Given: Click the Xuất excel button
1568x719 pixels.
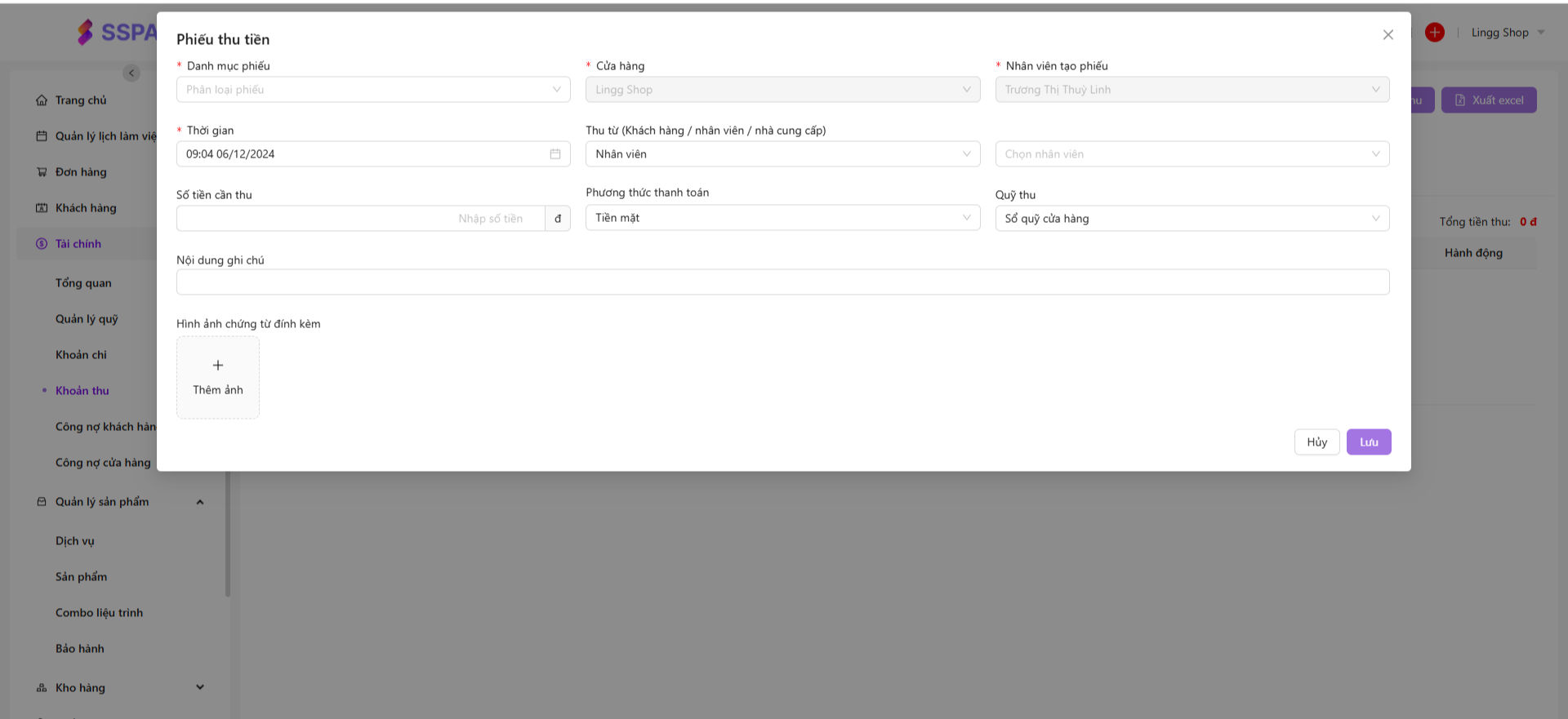Looking at the screenshot, I should (1489, 100).
